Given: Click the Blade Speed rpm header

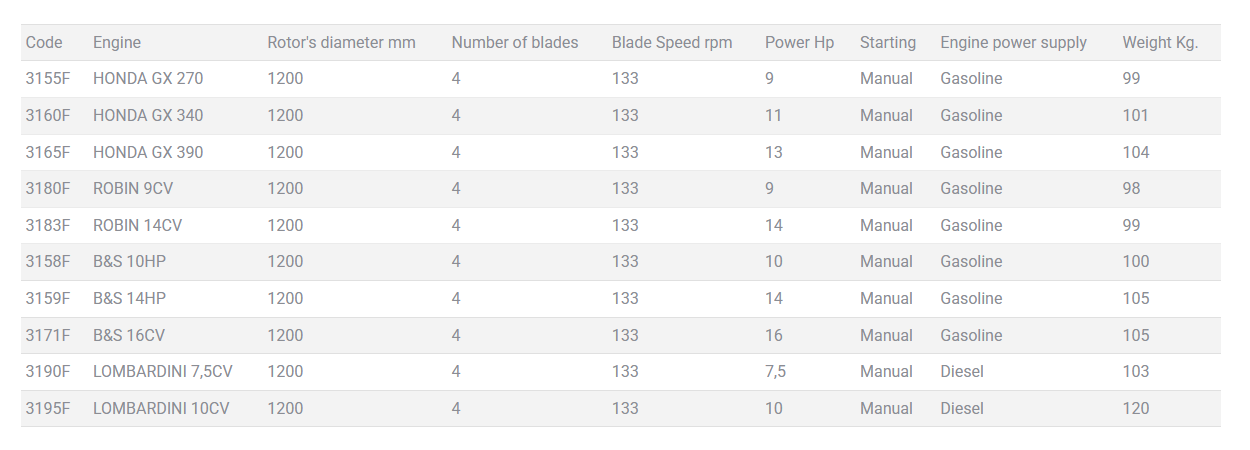Looking at the screenshot, I should coord(672,42).
